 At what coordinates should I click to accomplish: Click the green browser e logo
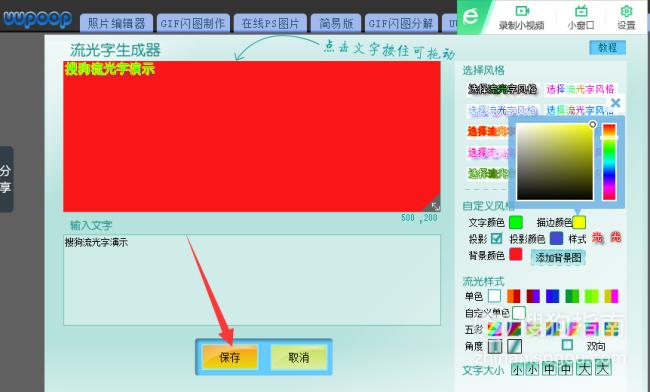470,17
